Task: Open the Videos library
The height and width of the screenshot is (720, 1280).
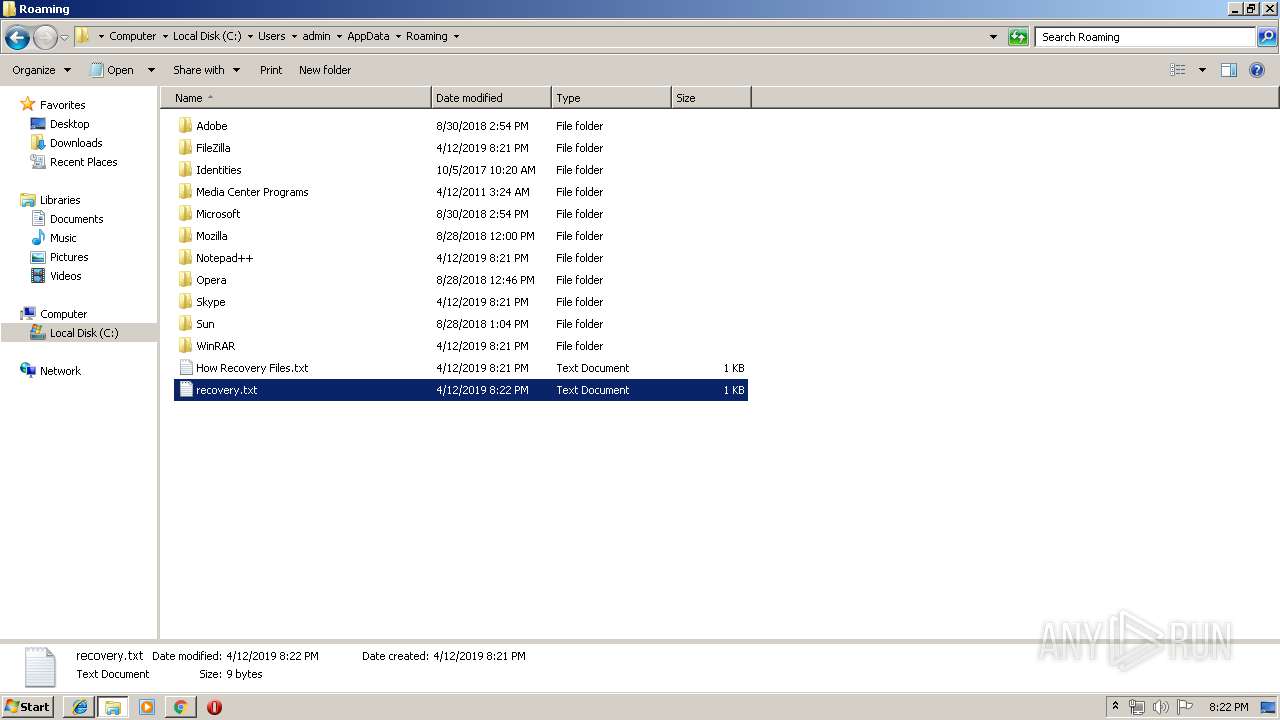Action: click(65, 276)
